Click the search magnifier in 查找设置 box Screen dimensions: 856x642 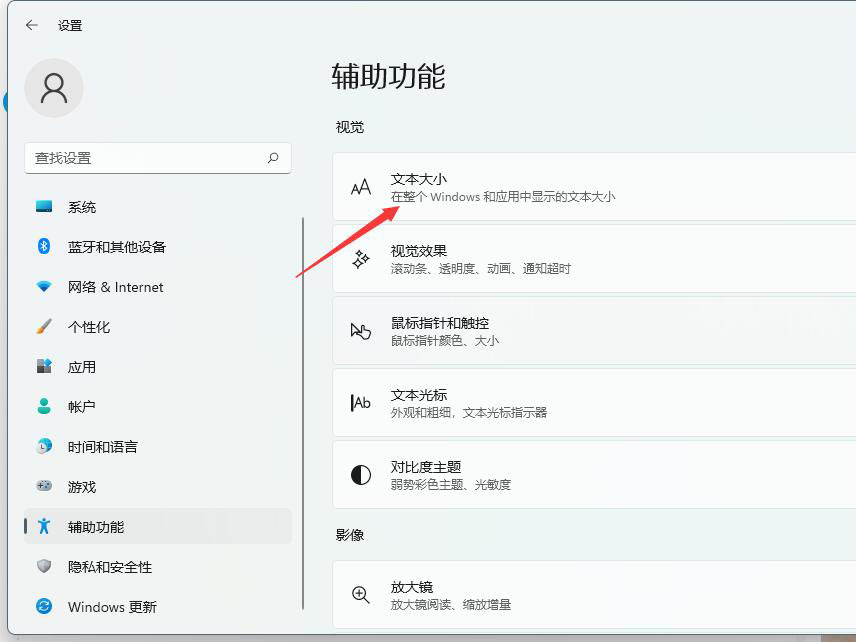pos(273,158)
